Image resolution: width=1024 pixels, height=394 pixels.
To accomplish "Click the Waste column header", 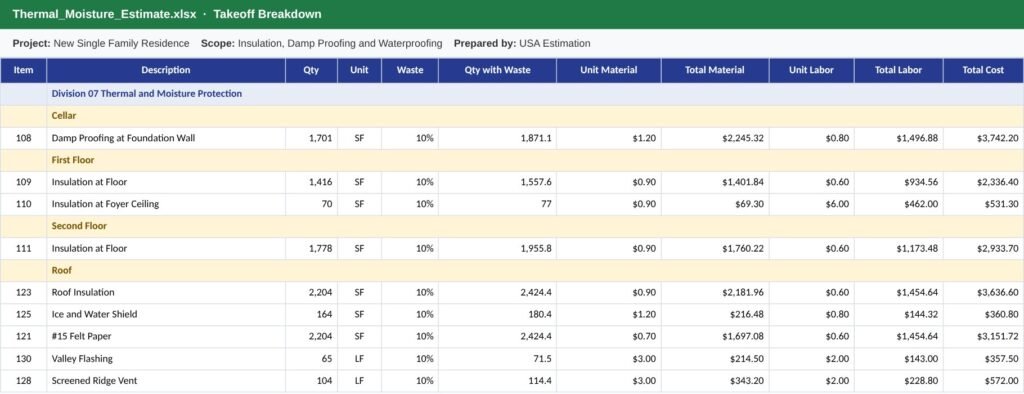I will click(x=410, y=71).
